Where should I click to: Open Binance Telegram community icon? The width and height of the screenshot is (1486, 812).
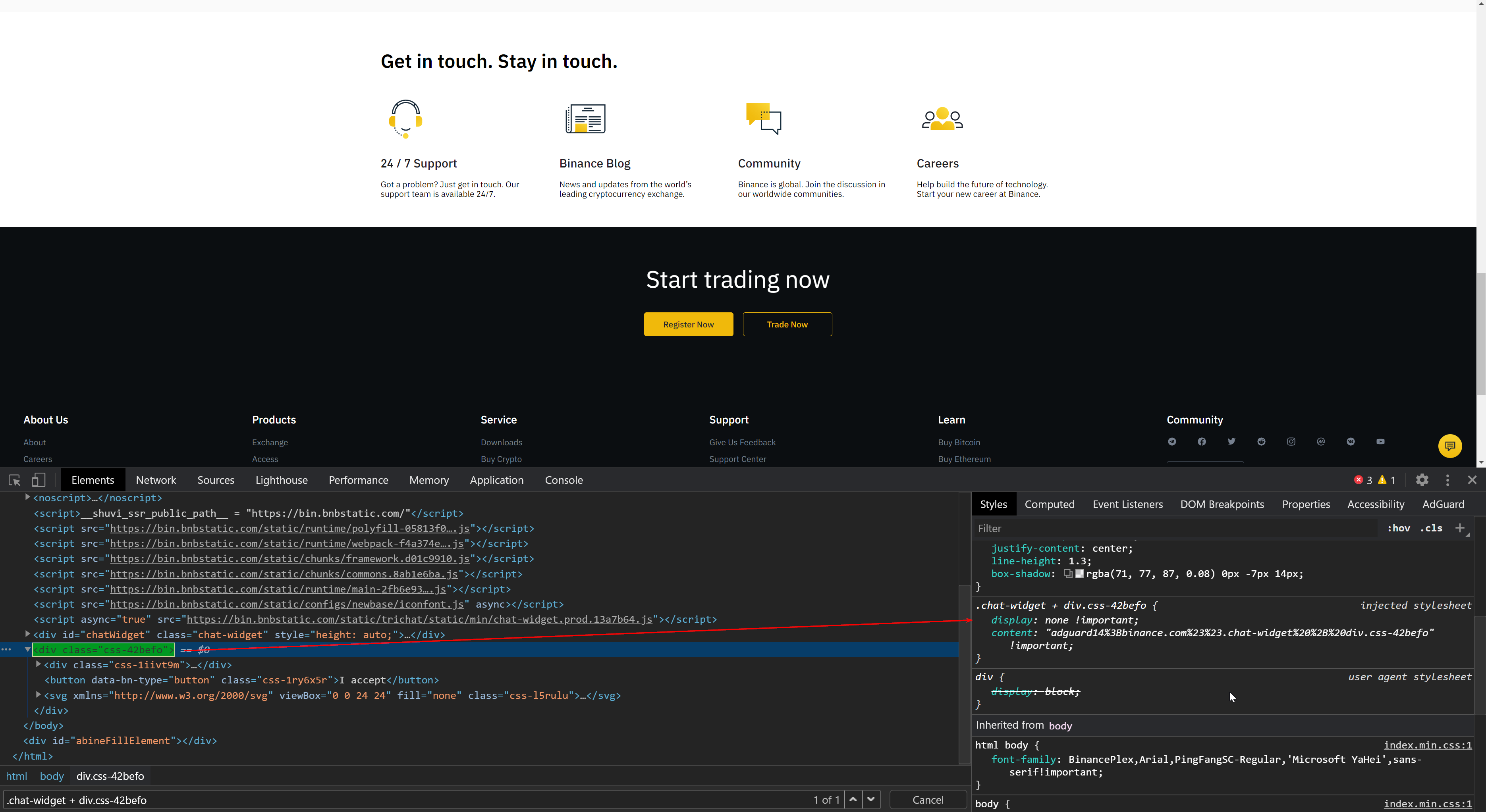tap(1171, 442)
